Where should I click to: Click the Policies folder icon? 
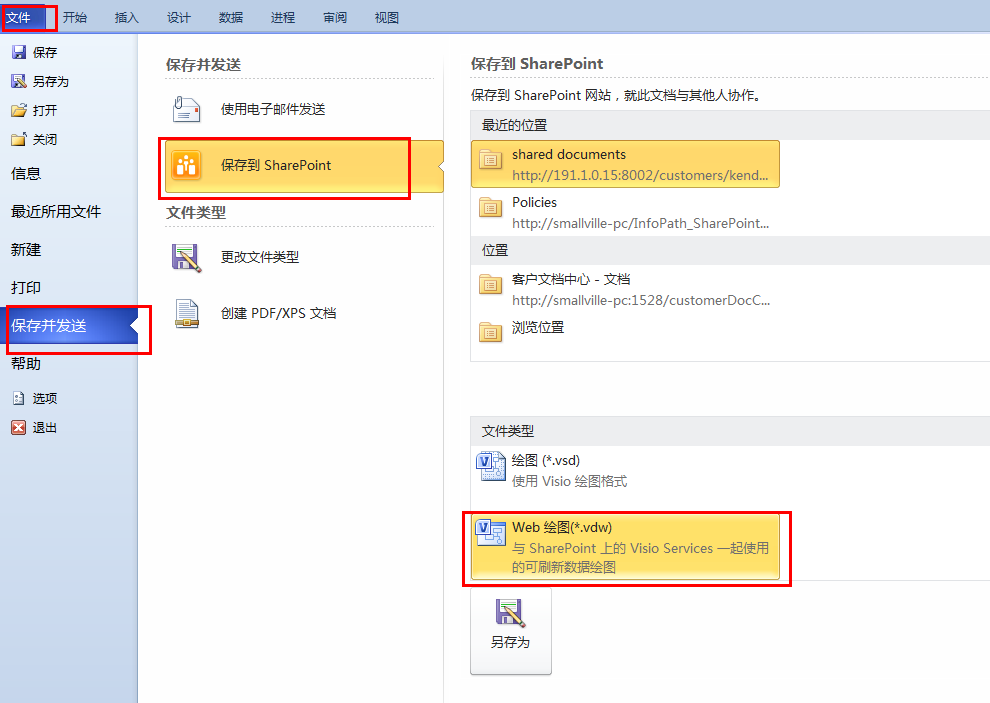(491, 207)
